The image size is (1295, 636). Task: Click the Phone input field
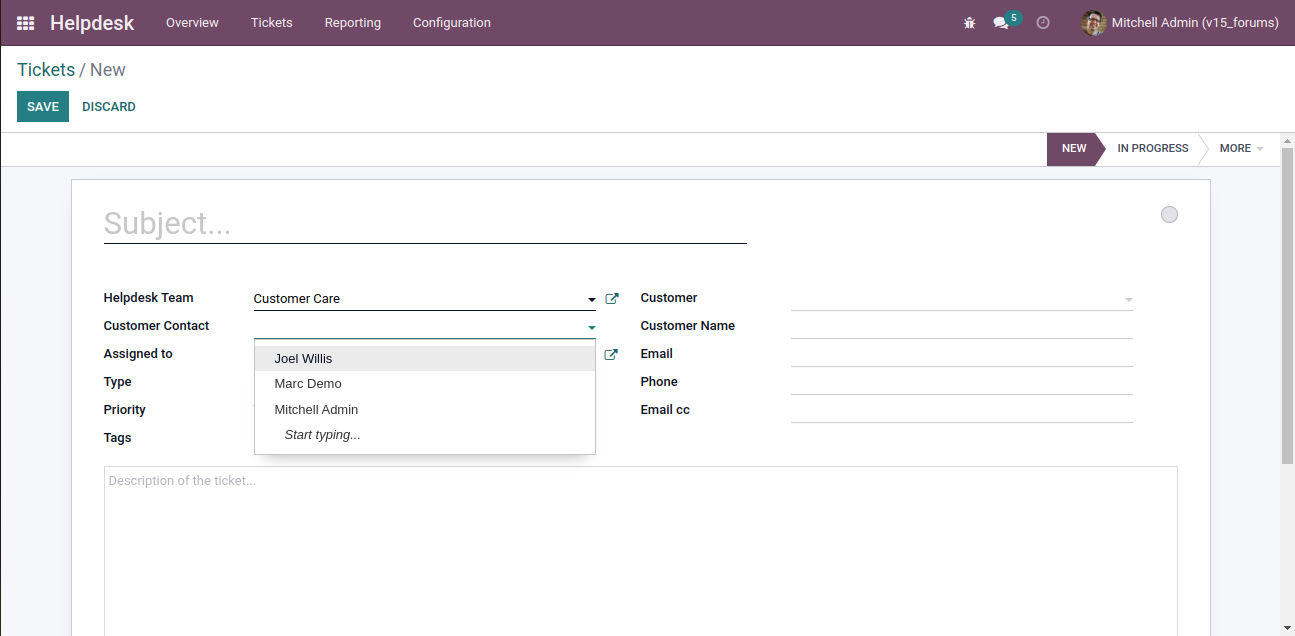pos(961,382)
